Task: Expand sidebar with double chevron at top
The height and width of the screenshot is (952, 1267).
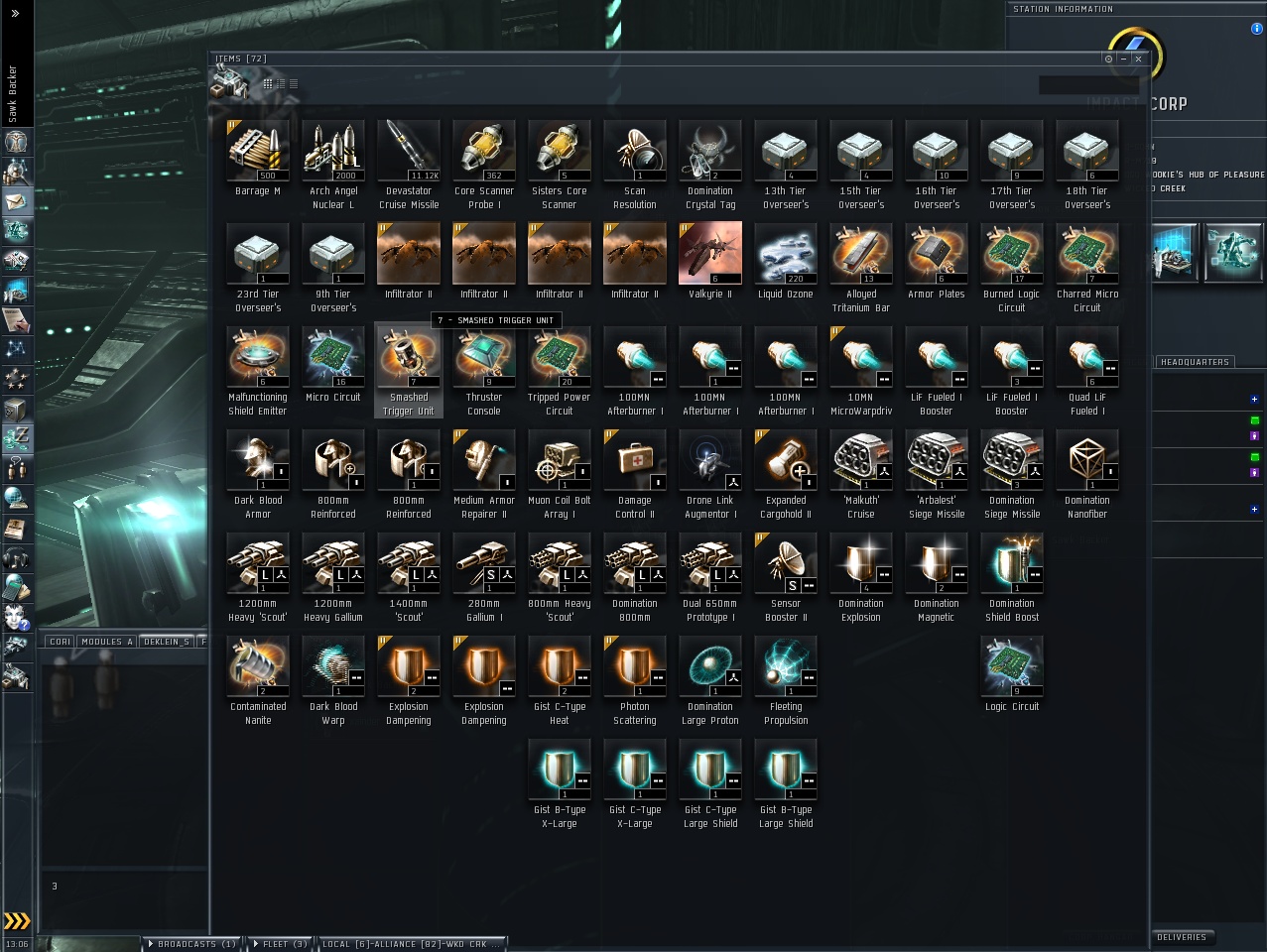Action: pos(15,13)
